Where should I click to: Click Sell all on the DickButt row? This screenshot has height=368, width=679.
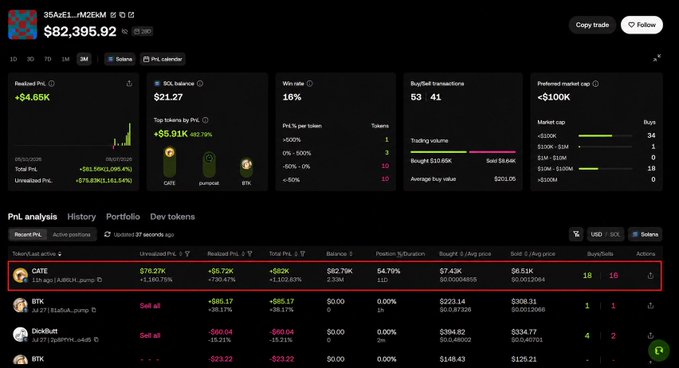pos(150,336)
